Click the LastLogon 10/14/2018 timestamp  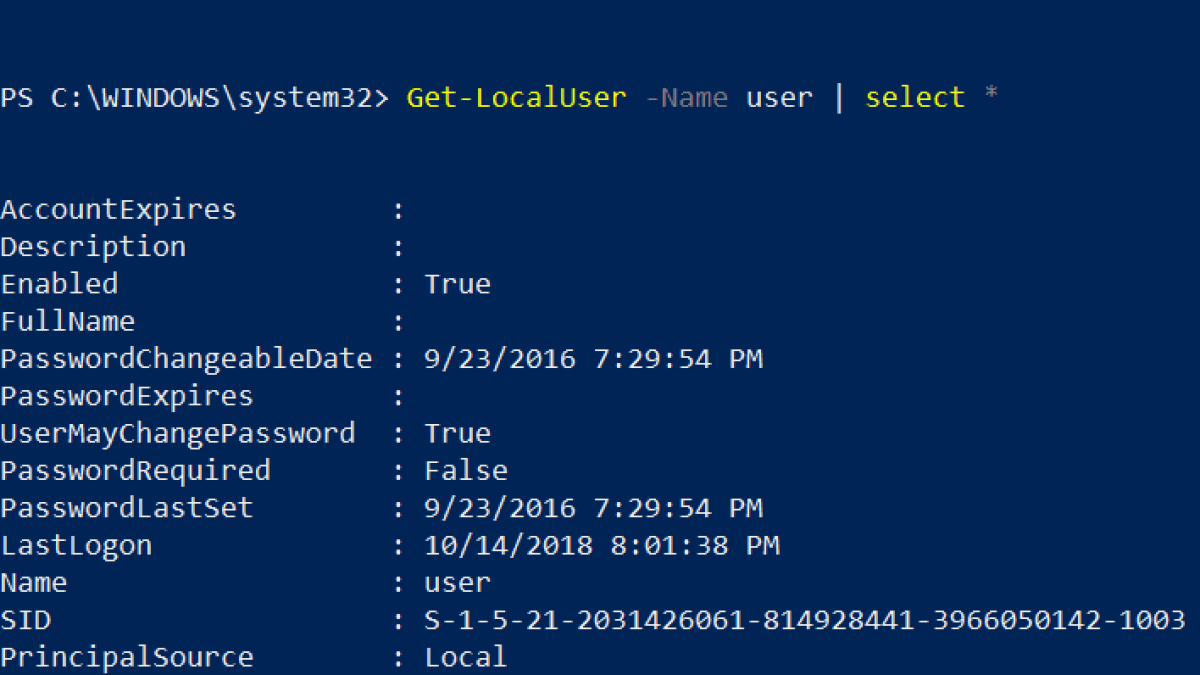pyautogui.click(x=602, y=546)
